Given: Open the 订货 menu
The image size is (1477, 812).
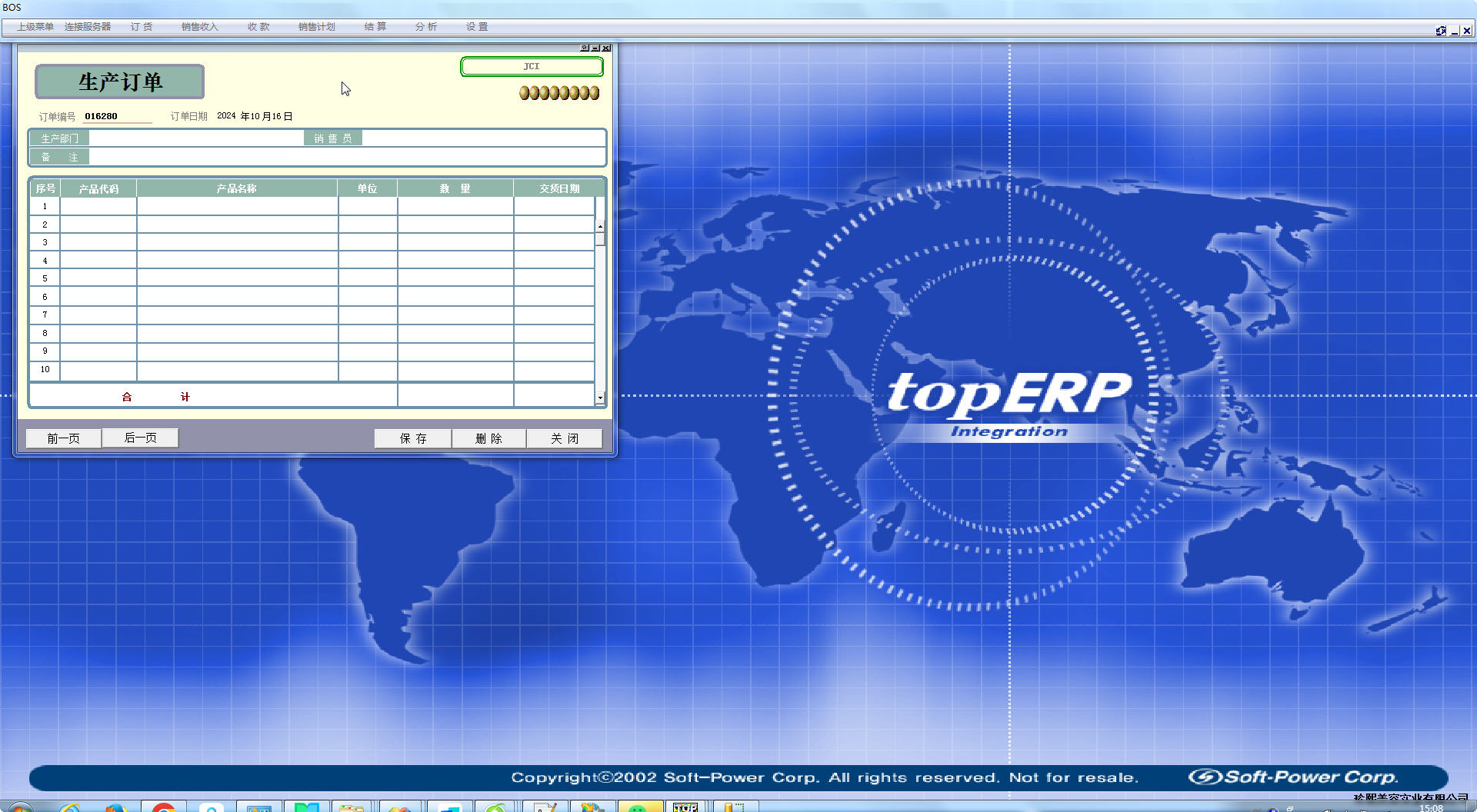Looking at the screenshot, I should point(142,27).
